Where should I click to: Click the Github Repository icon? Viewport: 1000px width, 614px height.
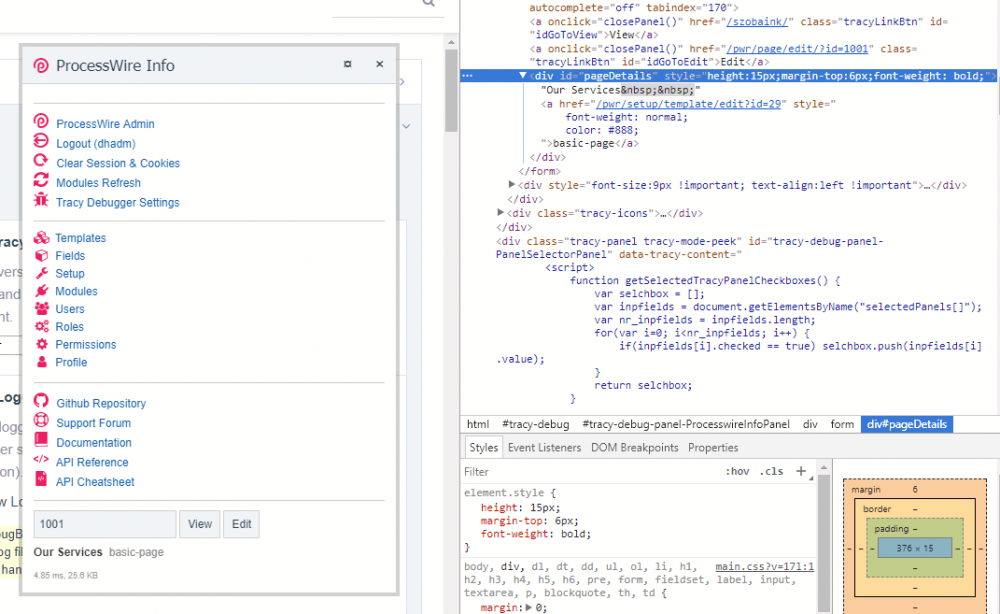(x=41, y=403)
